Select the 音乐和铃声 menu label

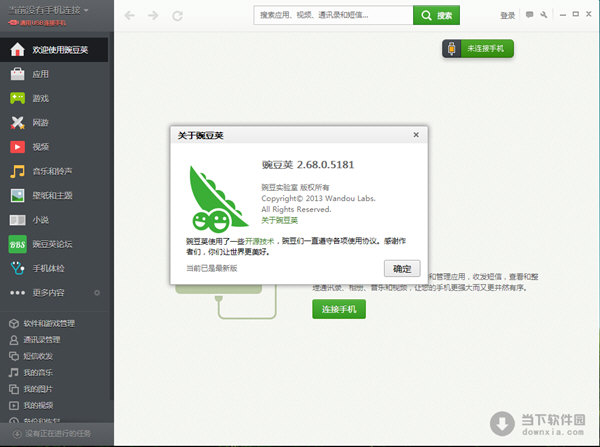(x=52, y=171)
